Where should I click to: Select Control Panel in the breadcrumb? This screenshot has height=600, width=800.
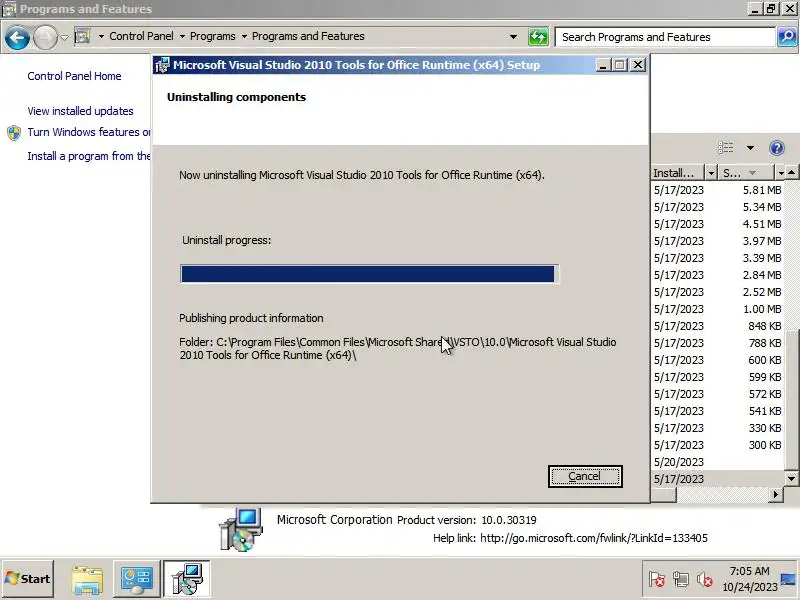[x=141, y=36]
